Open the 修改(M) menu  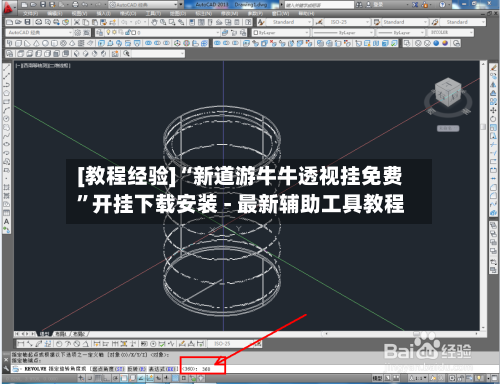pyautogui.click(x=230, y=14)
